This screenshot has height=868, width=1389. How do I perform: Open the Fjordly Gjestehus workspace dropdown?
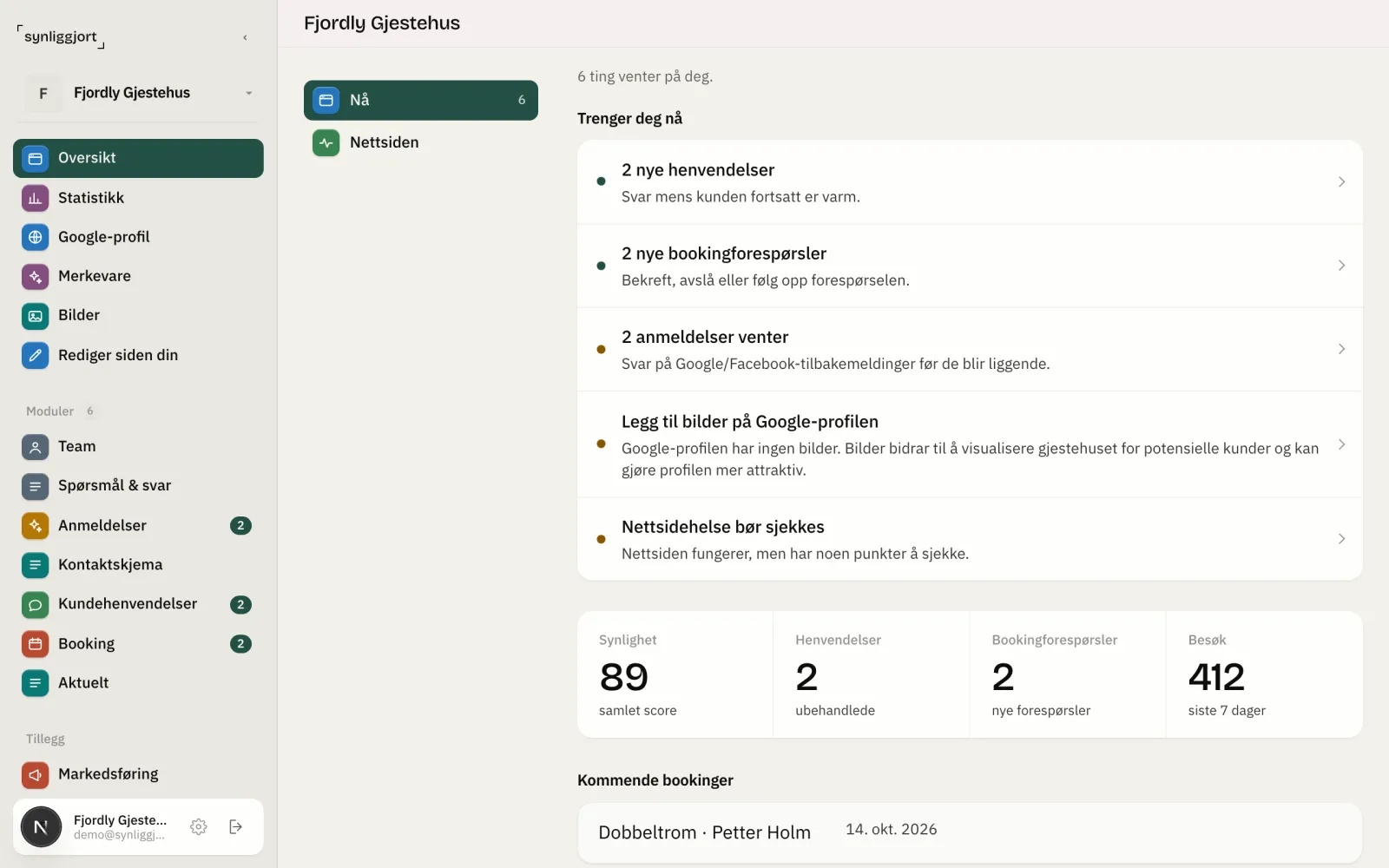tap(139, 93)
